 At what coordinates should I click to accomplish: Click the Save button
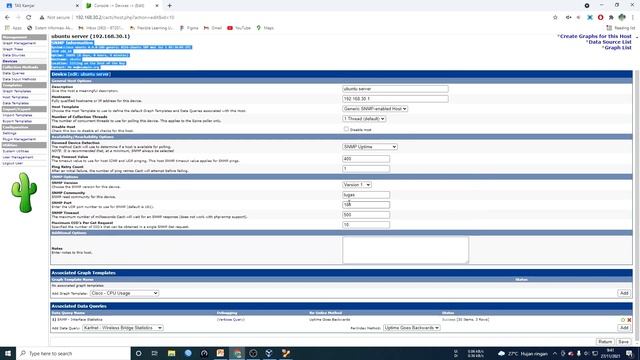tap(623, 342)
